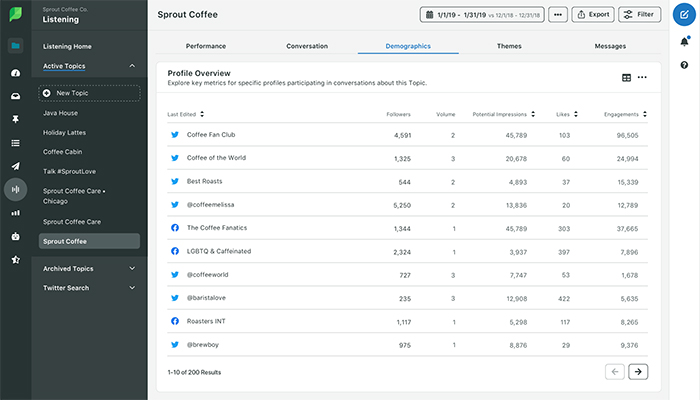
Task: Click Twitter icon beside @baristalove
Action: (x=175, y=298)
